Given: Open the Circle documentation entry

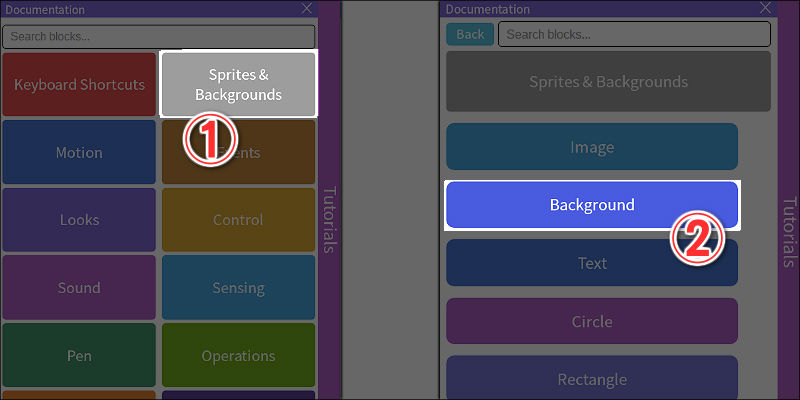Looking at the screenshot, I should (592, 321).
